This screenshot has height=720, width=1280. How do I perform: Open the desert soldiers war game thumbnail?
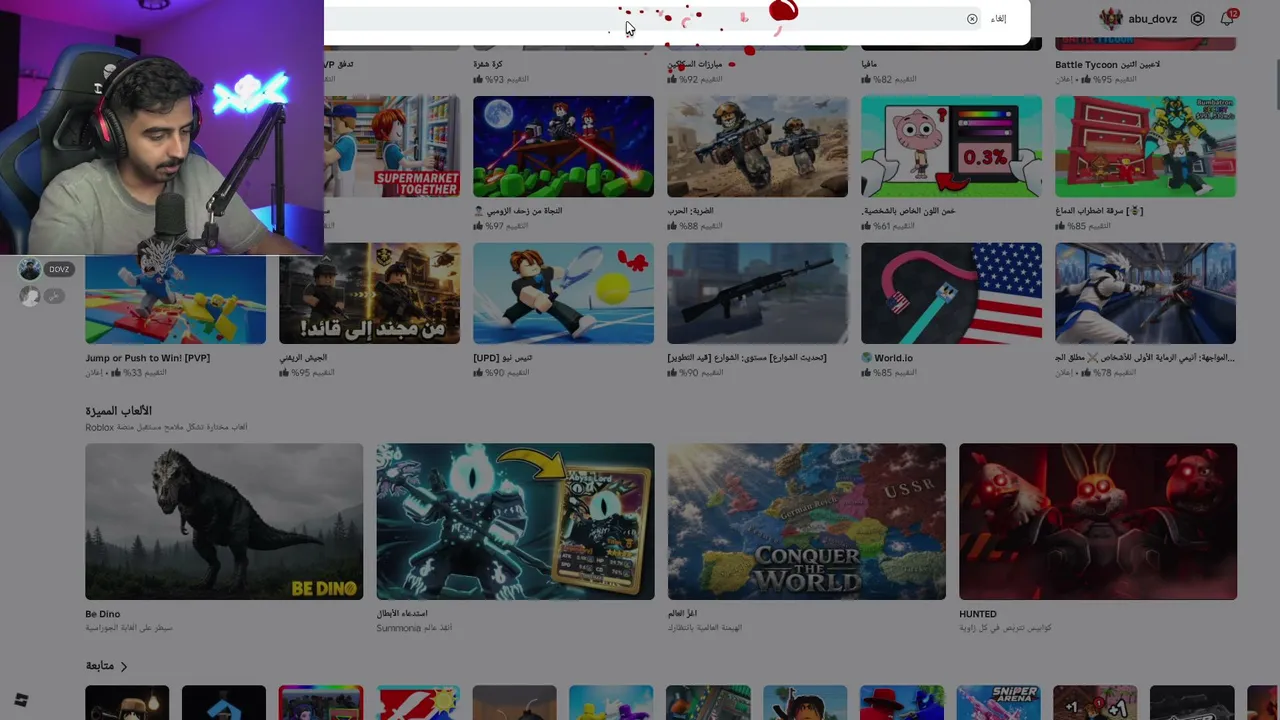coord(757,146)
